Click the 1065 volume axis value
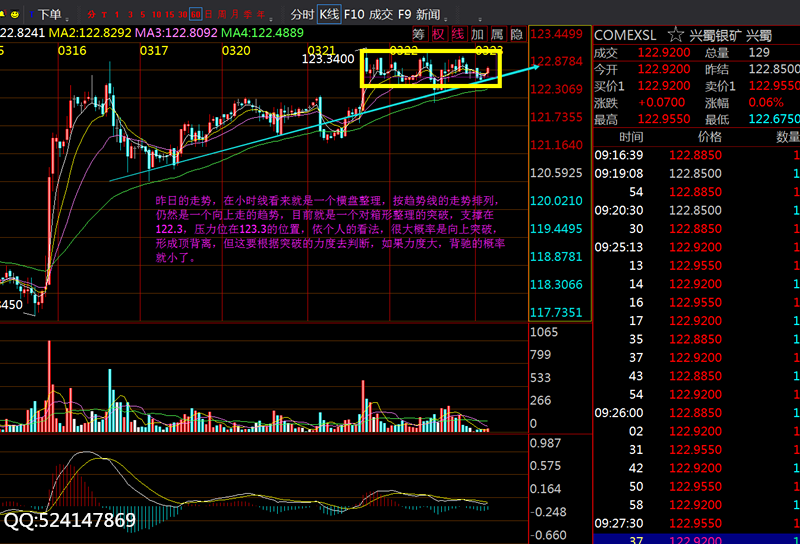Image resolution: width=800 pixels, height=544 pixels. click(544, 332)
